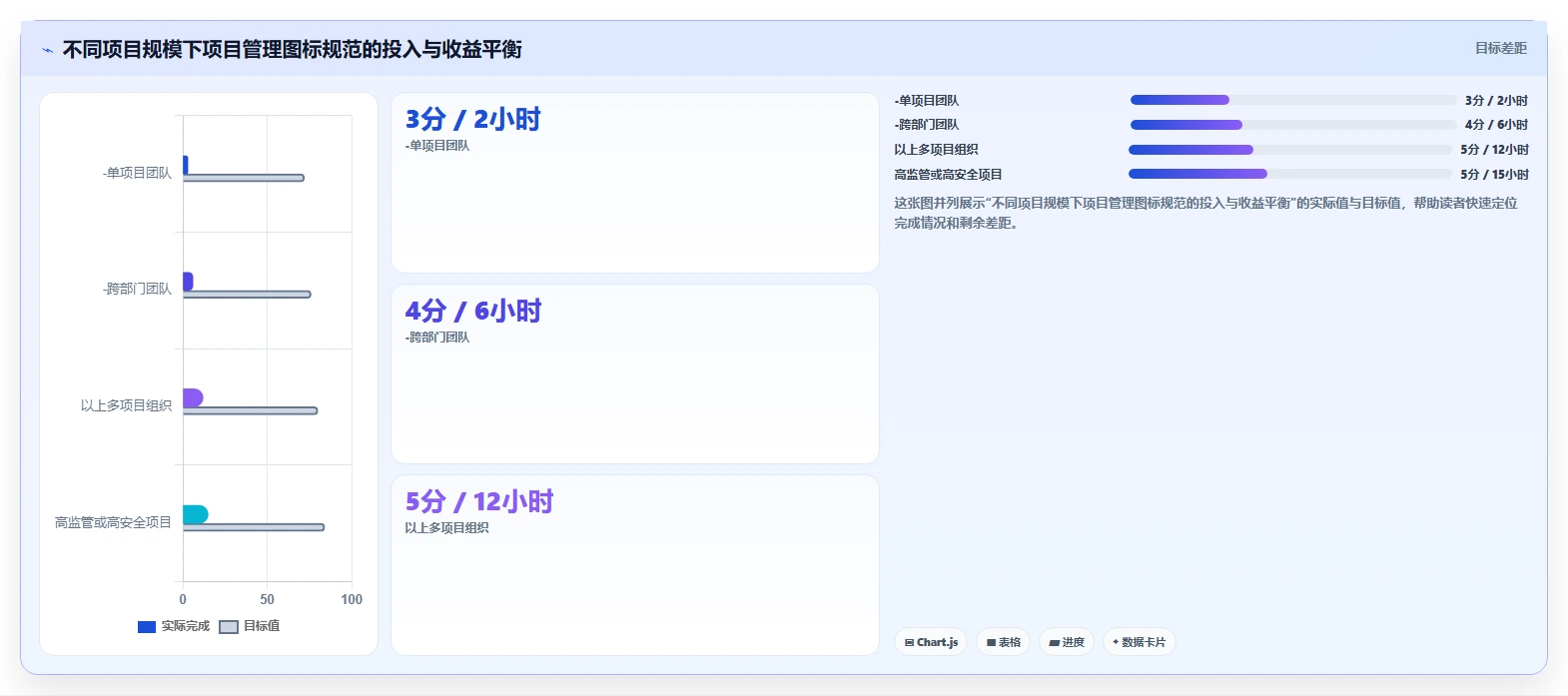Click the title icon beside the dashboard heading
This screenshot has width=1568, height=696.
[47, 50]
